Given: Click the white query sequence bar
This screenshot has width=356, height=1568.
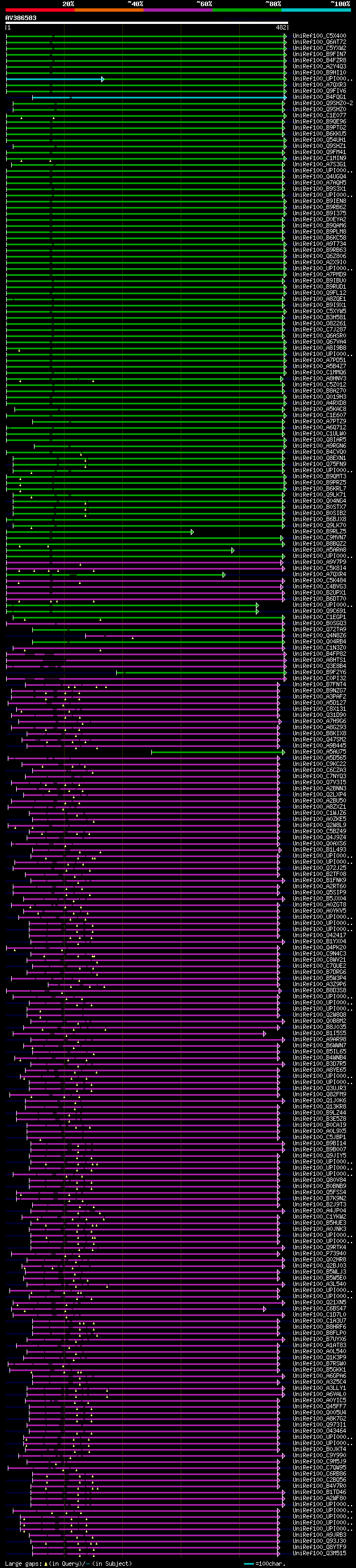Looking at the screenshot, I should [x=147, y=23].
